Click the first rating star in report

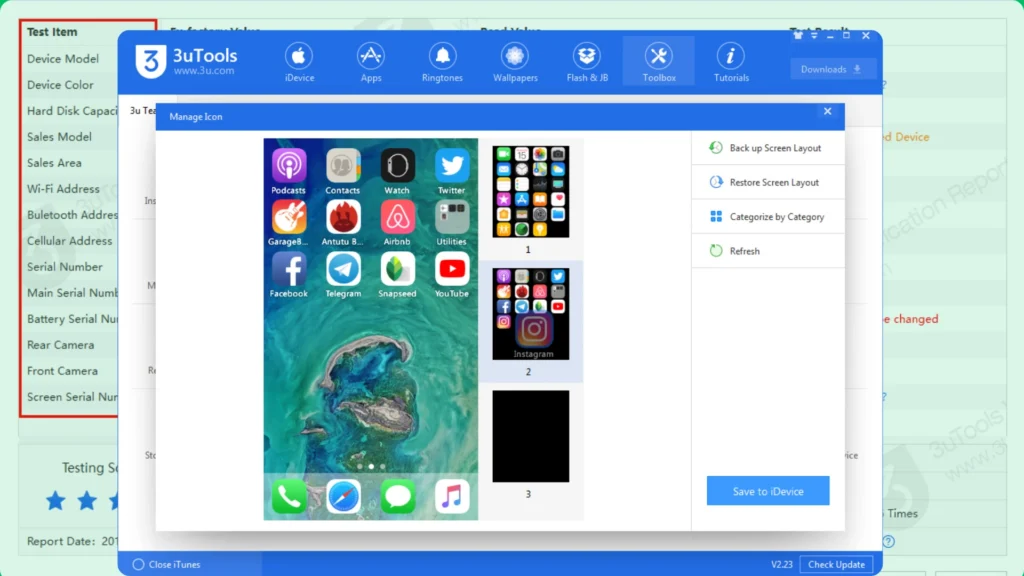point(56,501)
